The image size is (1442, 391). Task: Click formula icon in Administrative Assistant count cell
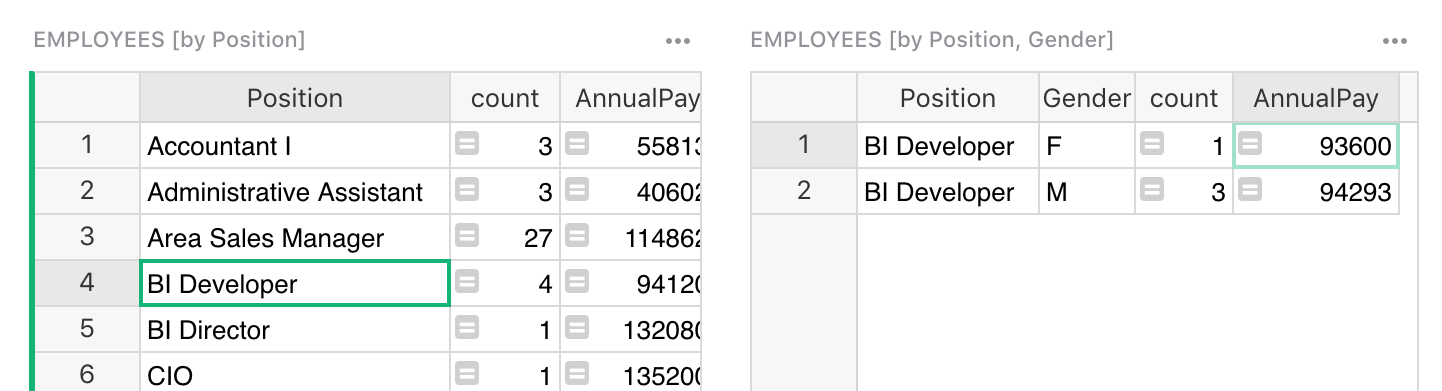[467, 191]
